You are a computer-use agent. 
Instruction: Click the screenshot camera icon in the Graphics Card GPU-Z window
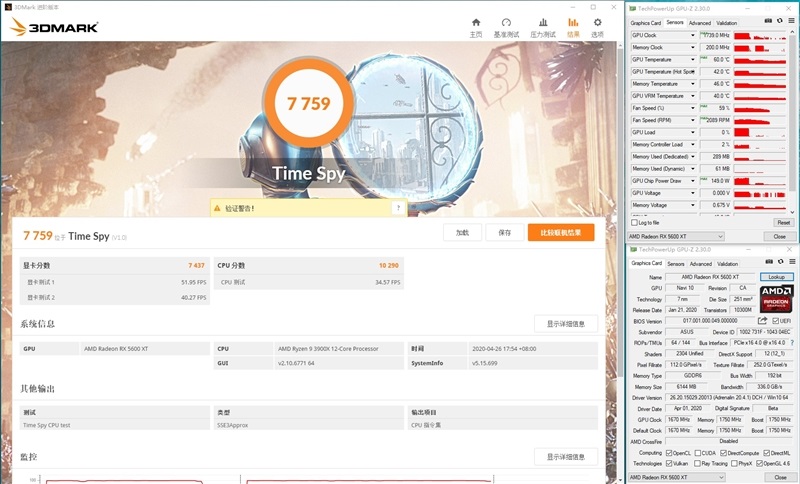[x=769, y=262]
